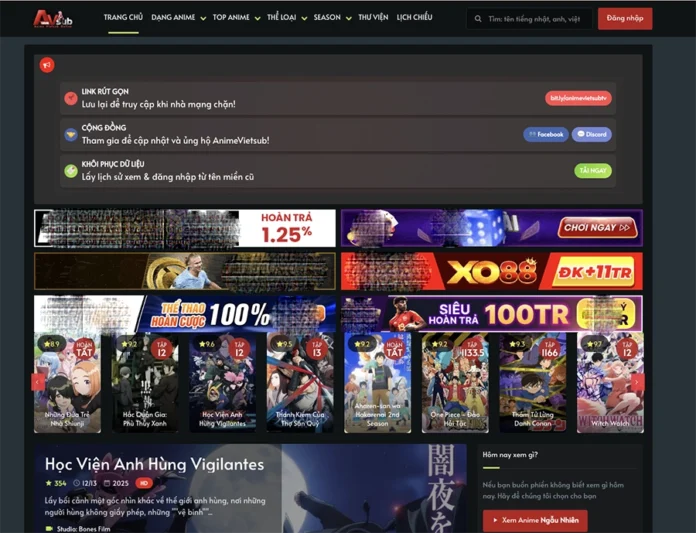Open the Aharen-san wa Hakarenai 2nd Season card
The height and width of the screenshot is (533, 696).
click(x=377, y=383)
